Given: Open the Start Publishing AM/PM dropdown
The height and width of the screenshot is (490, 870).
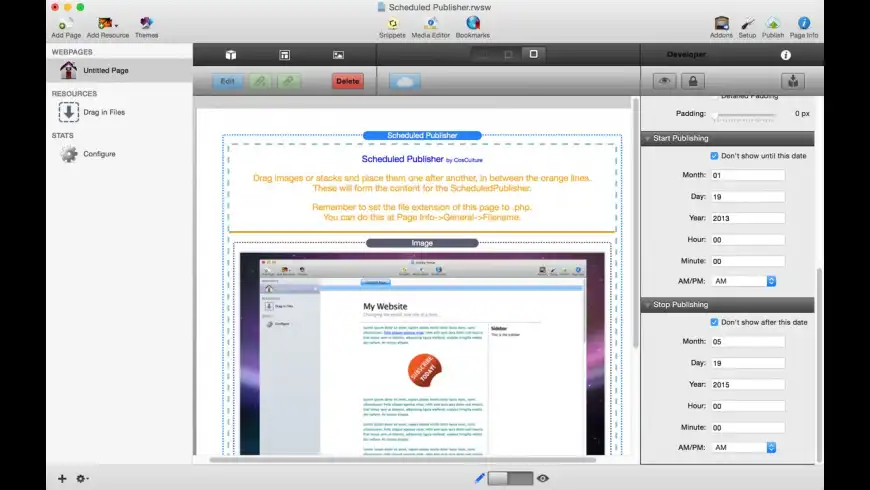Looking at the screenshot, I should [x=743, y=281].
